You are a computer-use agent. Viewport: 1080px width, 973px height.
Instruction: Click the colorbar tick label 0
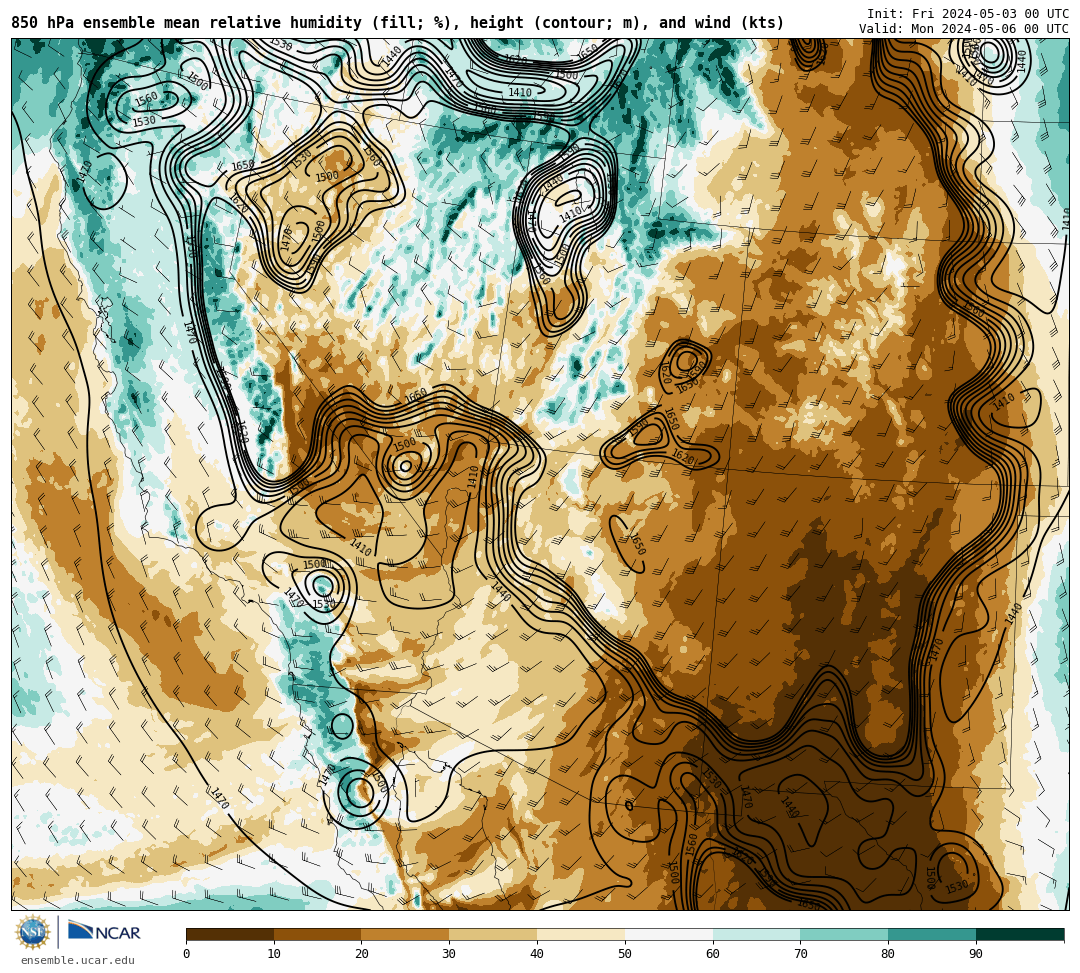point(187,954)
